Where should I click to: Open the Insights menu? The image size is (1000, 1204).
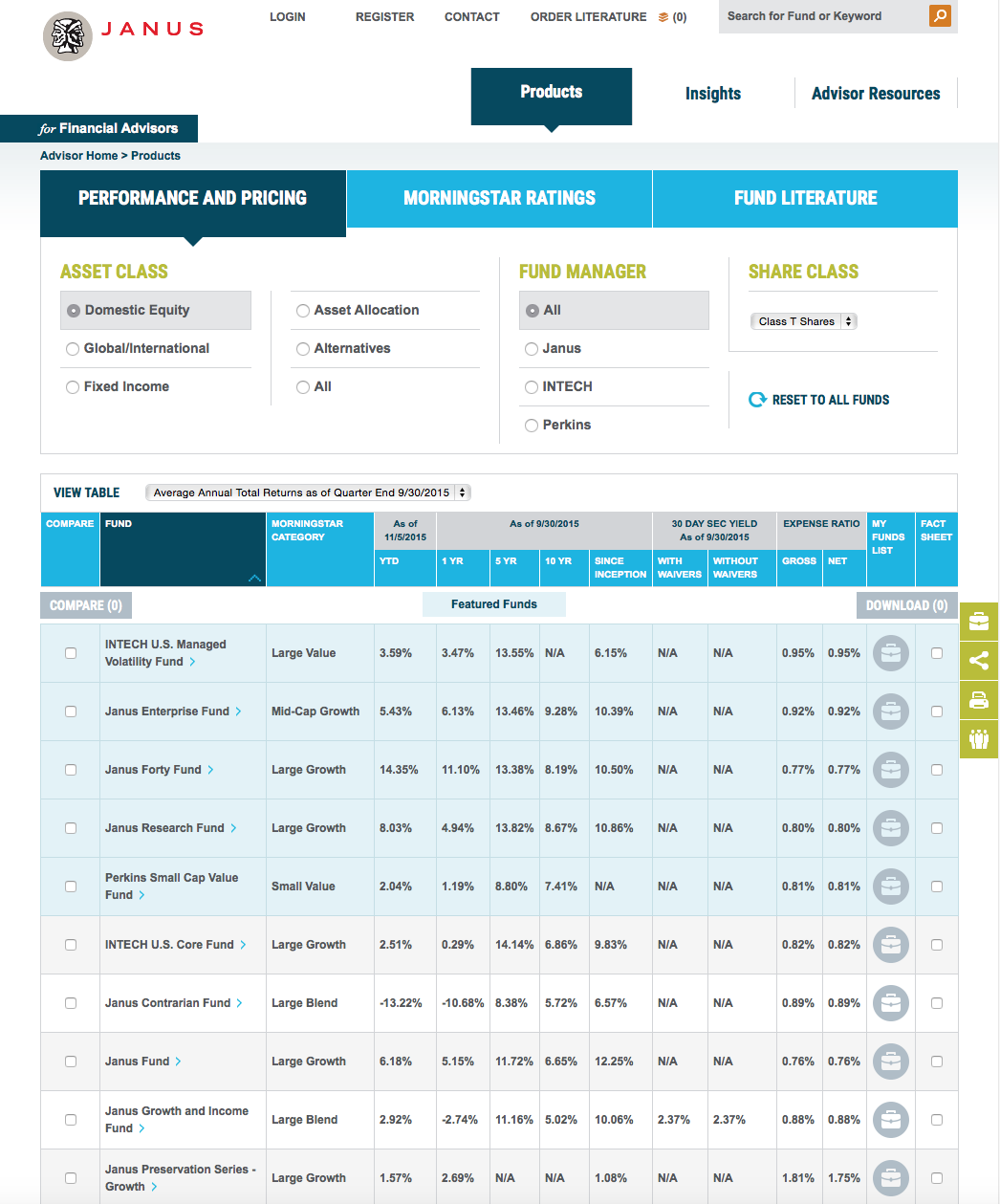point(713,94)
